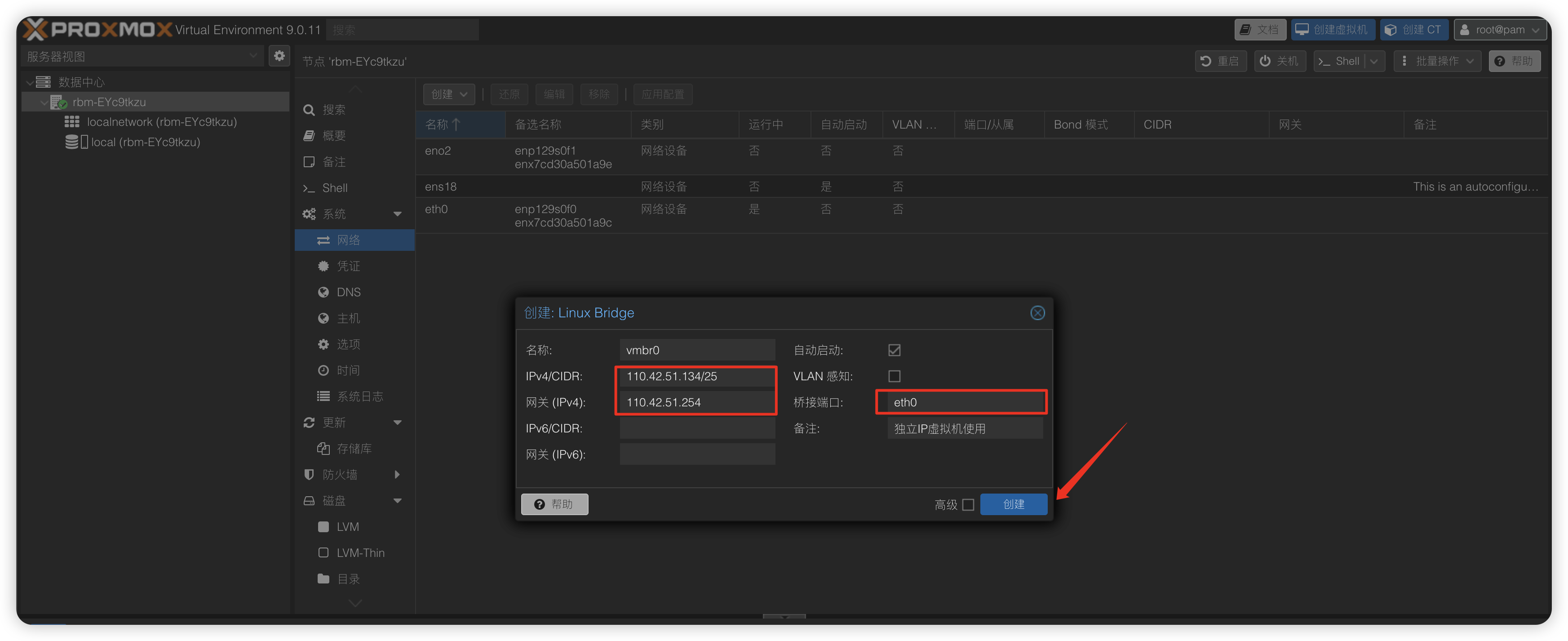The image size is (1568, 641).
Task: Open the 服务器视图 view selector dropdown
Action: coord(141,56)
